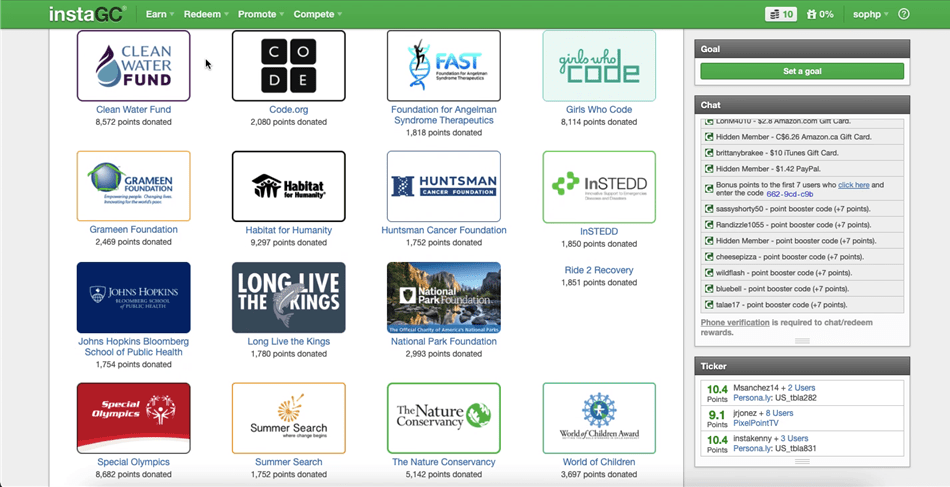Open the '2 Users' link beside Msanchez14
Image resolution: width=950 pixels, height=487 pixels.
click(801, 388)
